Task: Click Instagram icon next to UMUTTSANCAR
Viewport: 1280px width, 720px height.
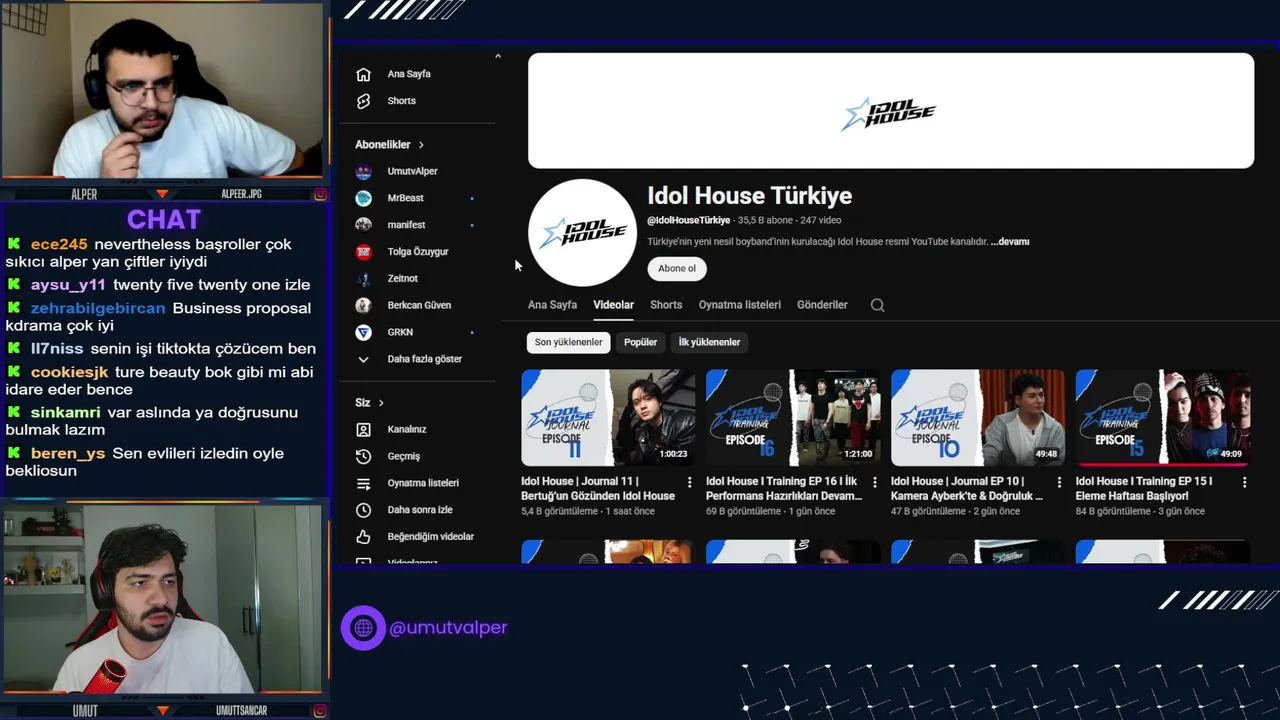Action: (x=320, y=711)
